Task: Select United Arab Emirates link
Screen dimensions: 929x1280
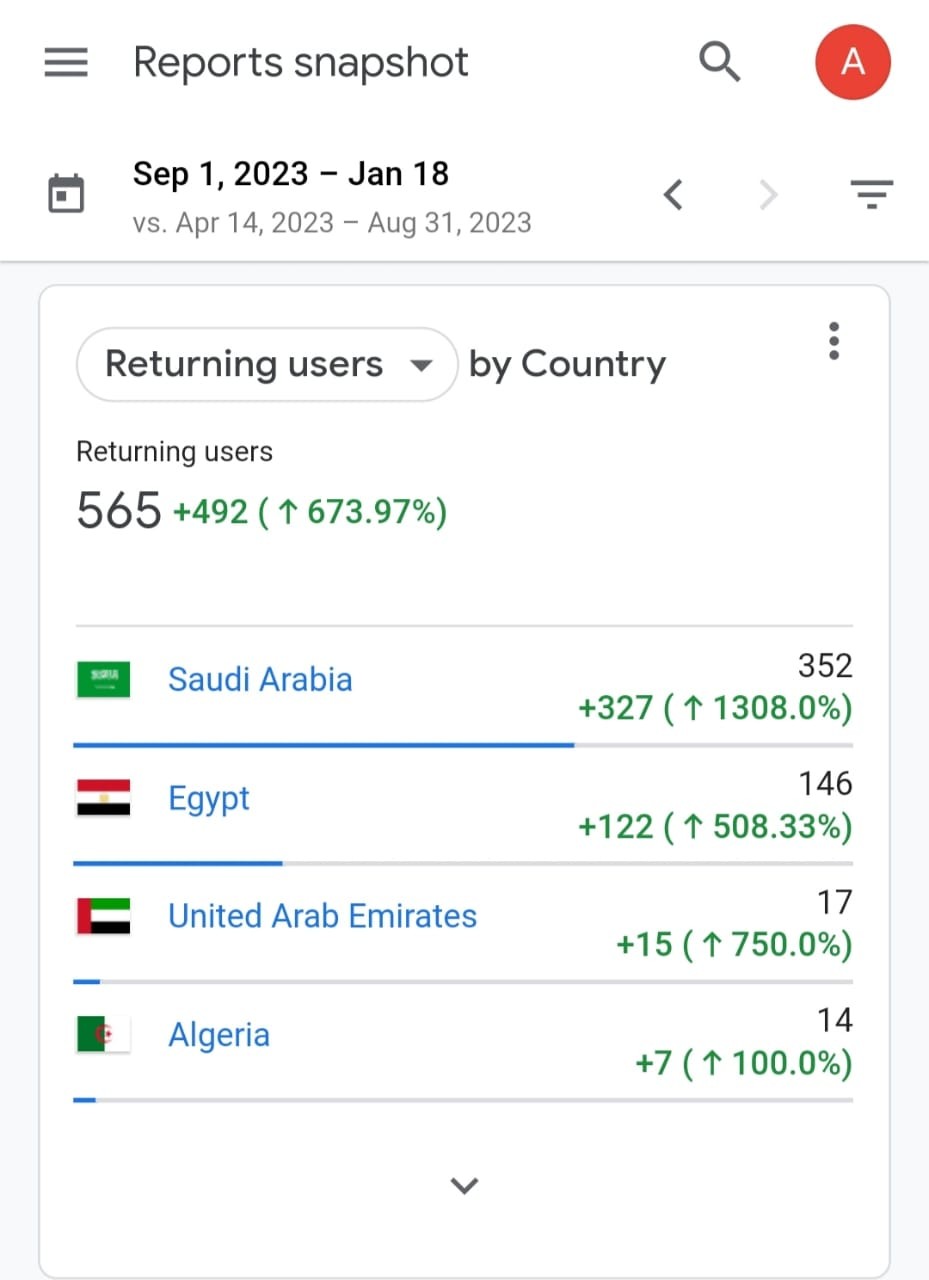Action: point(323,916)
